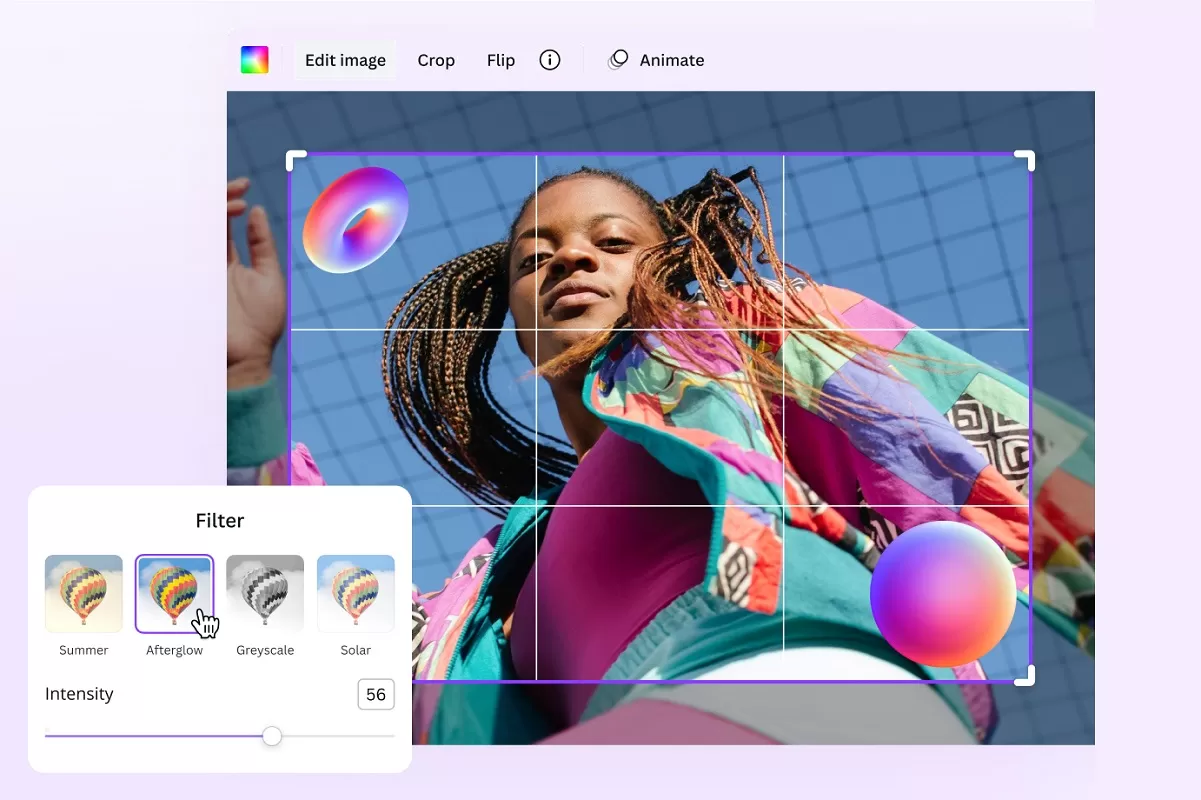Click the Intensity value field showing 56
This screenshot has height=800, width=1201.
376,694
